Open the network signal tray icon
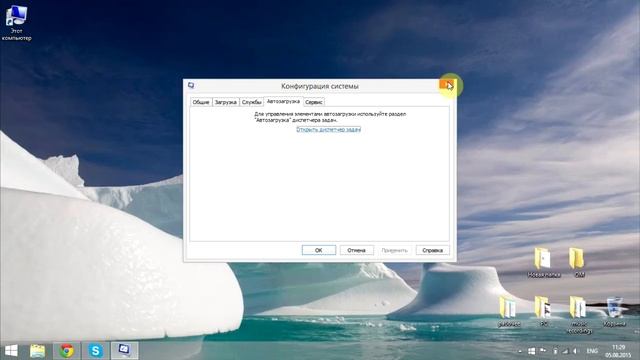 (x=565, y=351)
